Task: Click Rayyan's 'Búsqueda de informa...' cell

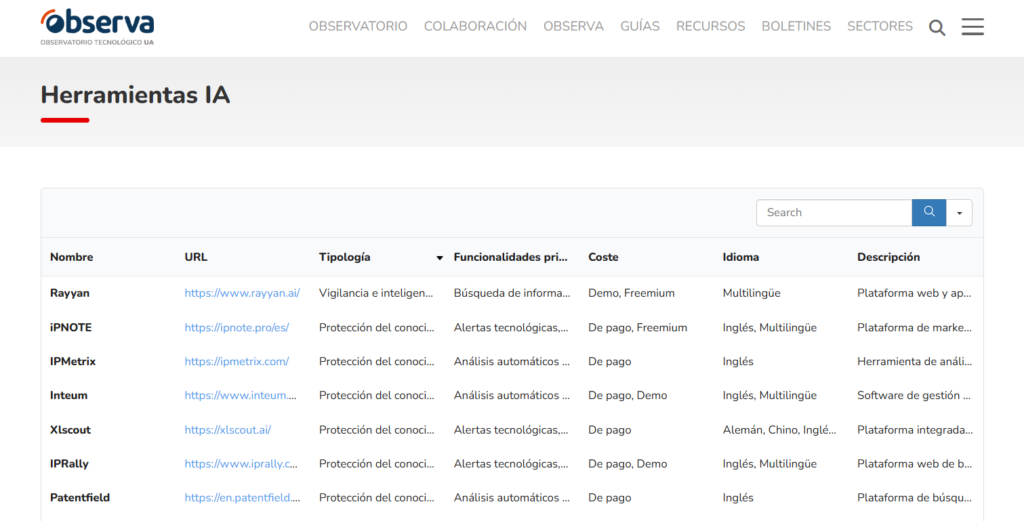Action: click(512, 293)
